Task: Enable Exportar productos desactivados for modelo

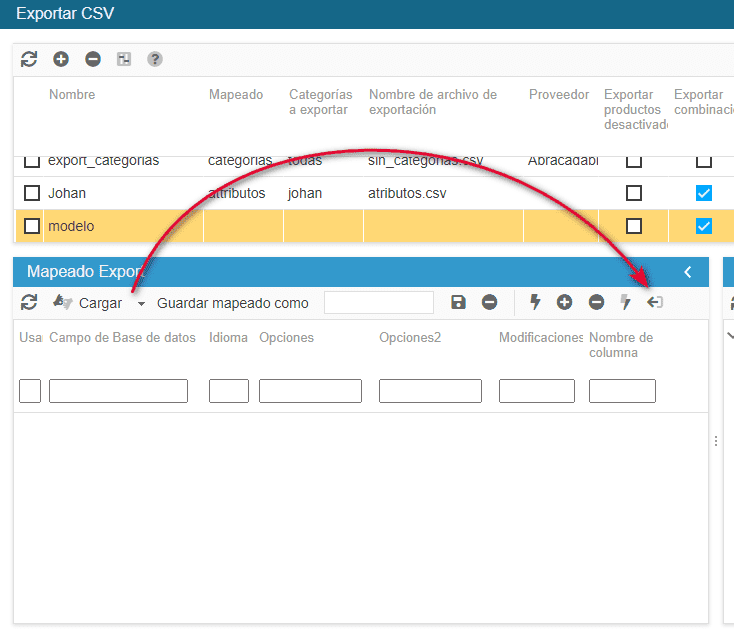Action: [633, 226]
